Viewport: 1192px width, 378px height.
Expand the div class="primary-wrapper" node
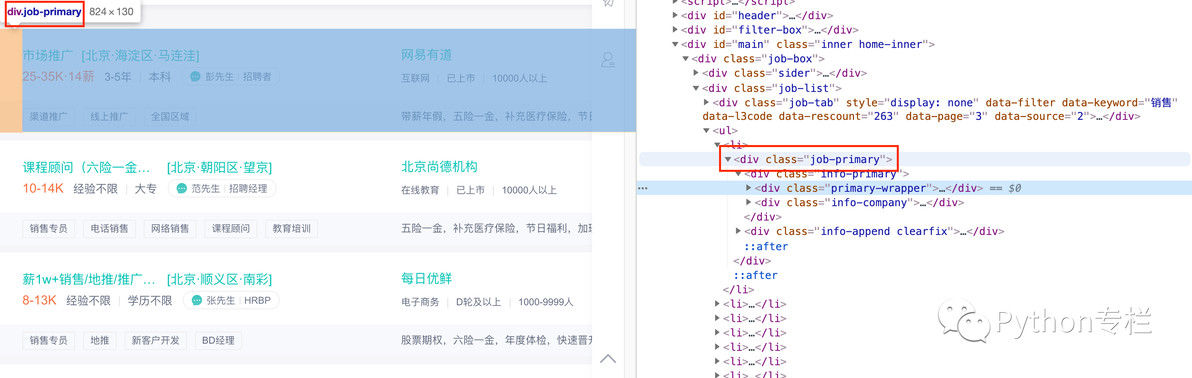[x=749, y=188]
